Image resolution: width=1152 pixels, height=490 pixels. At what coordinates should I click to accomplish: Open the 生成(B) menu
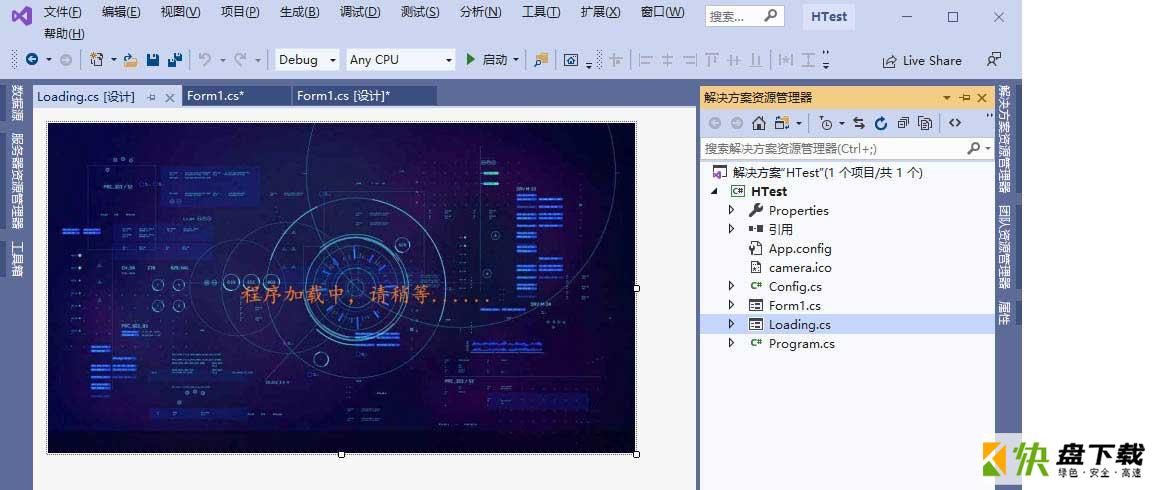point(299,12)
